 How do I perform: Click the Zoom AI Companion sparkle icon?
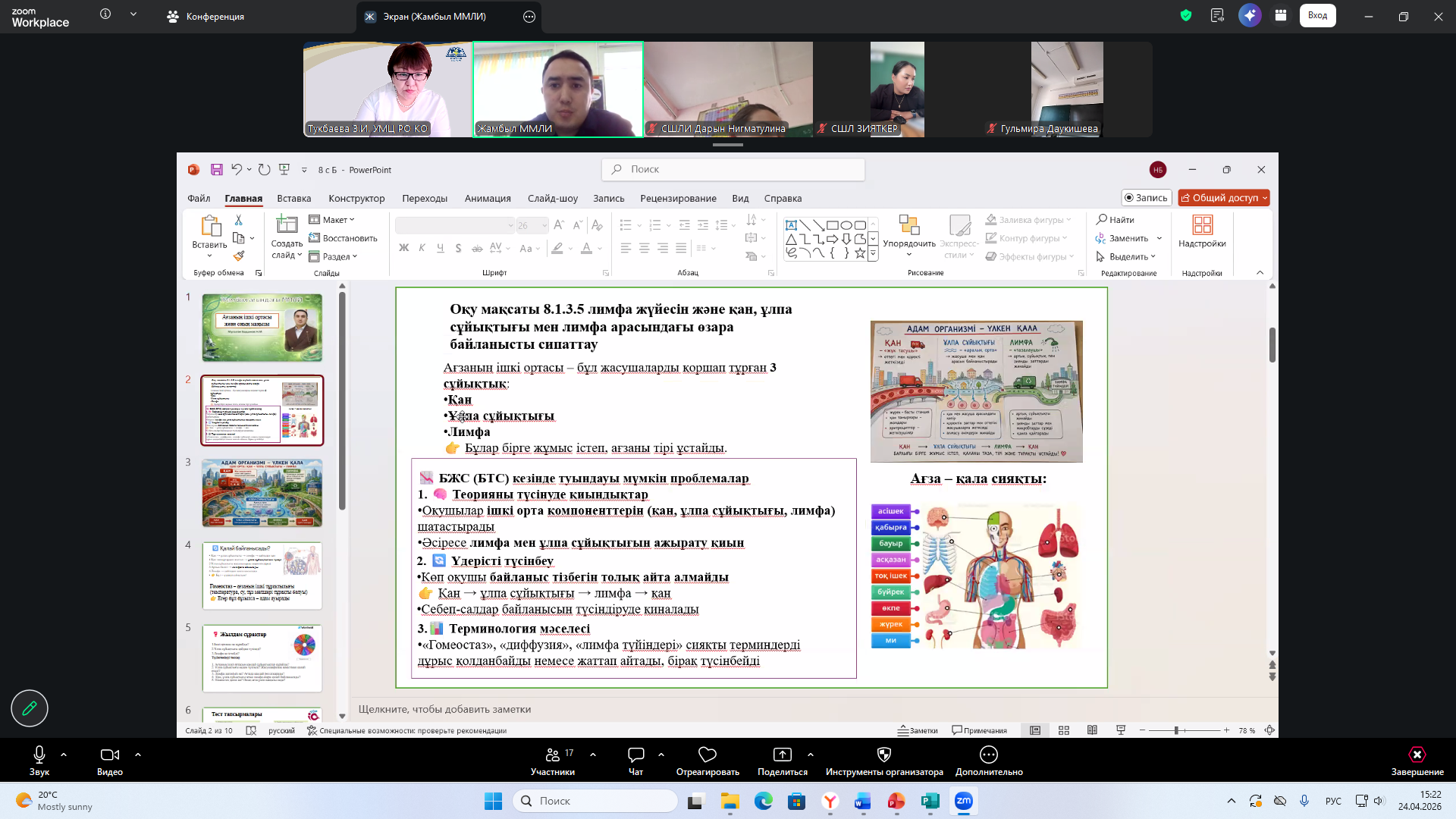coord(1250,15)
